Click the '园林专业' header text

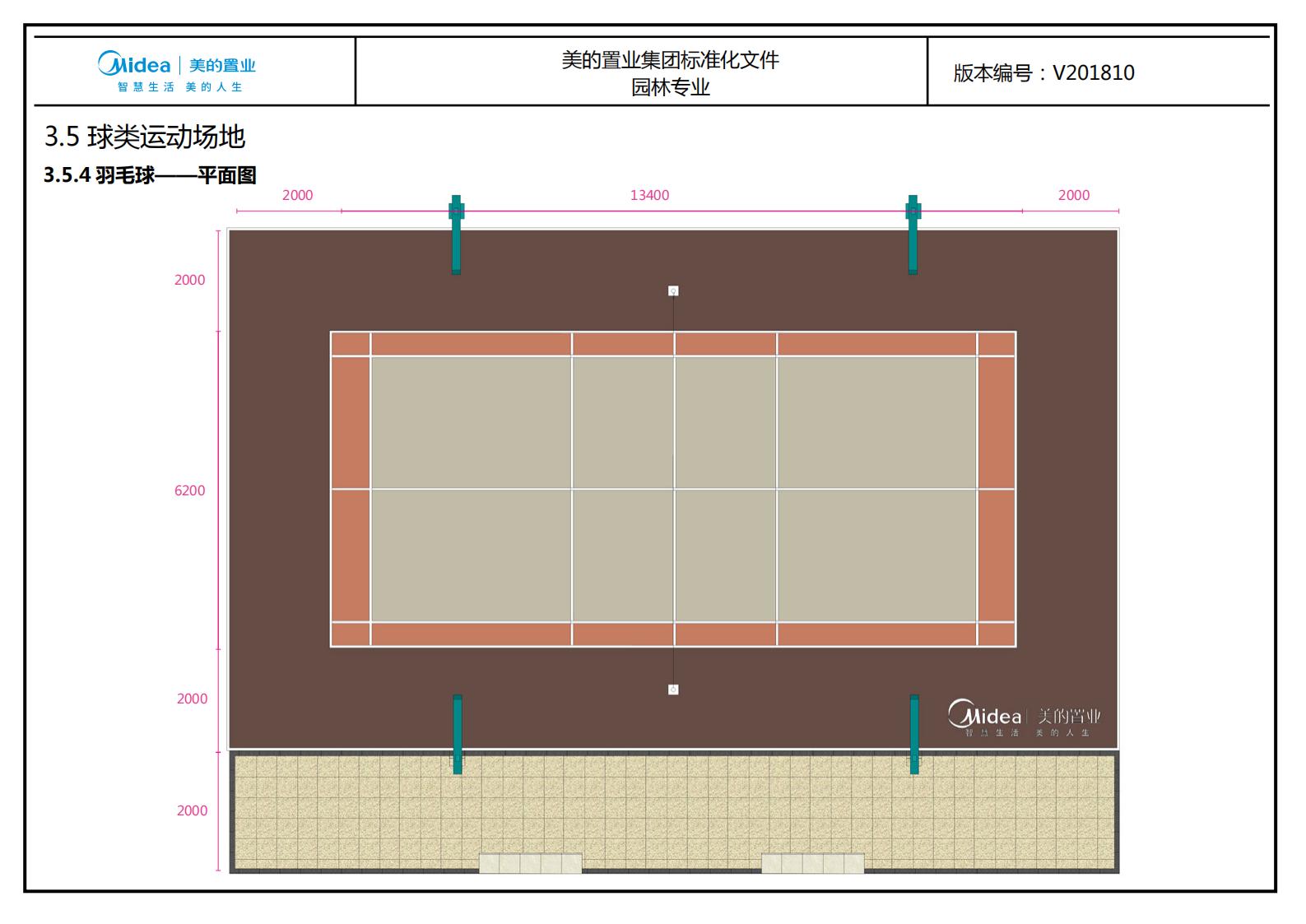click(x=670, y=87)
